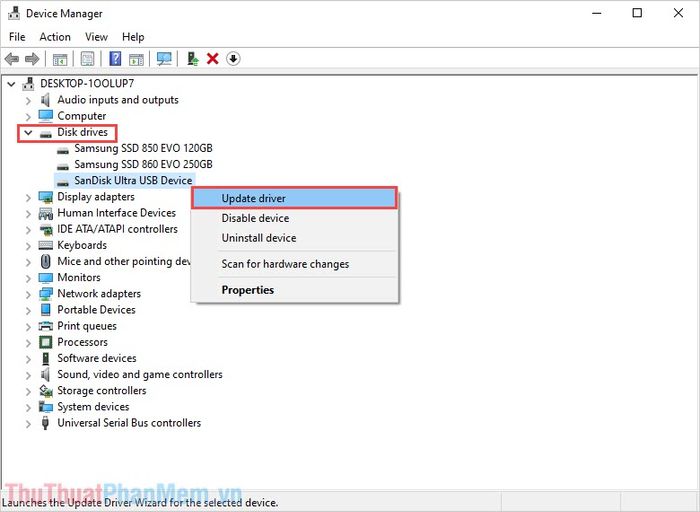Collapse the Disk drives category
This screenshot has width=700, height=512.
[x=29, y=132]
